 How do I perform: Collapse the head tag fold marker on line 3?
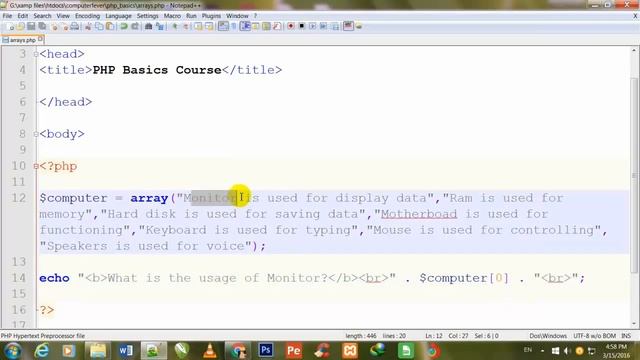click(x=36, y=54)
